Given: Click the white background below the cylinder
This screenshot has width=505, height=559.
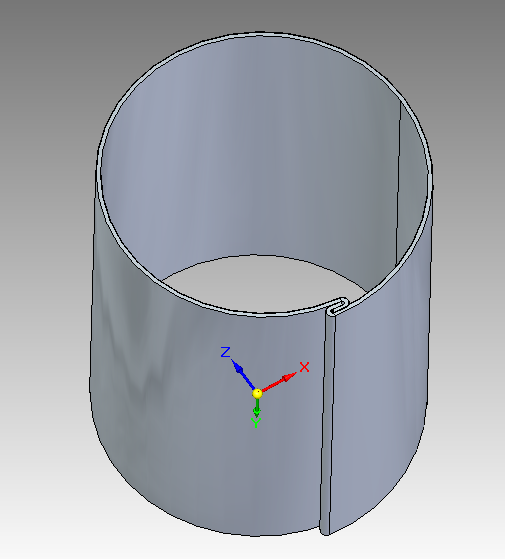Looking at the screenshot, I should pos(249,549).
